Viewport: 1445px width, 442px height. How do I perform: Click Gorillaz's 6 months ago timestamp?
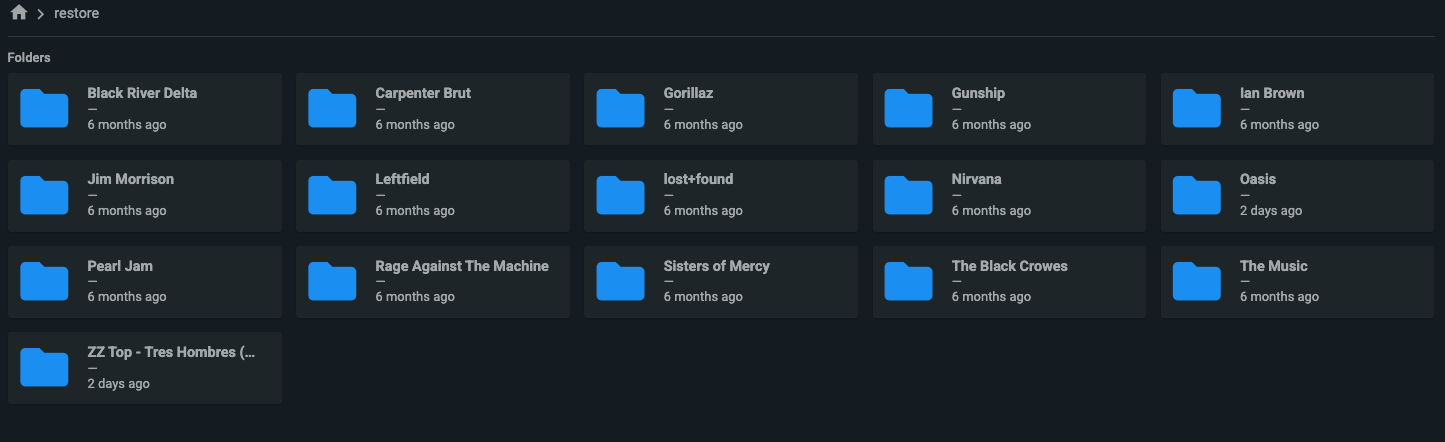click(703, 125)
